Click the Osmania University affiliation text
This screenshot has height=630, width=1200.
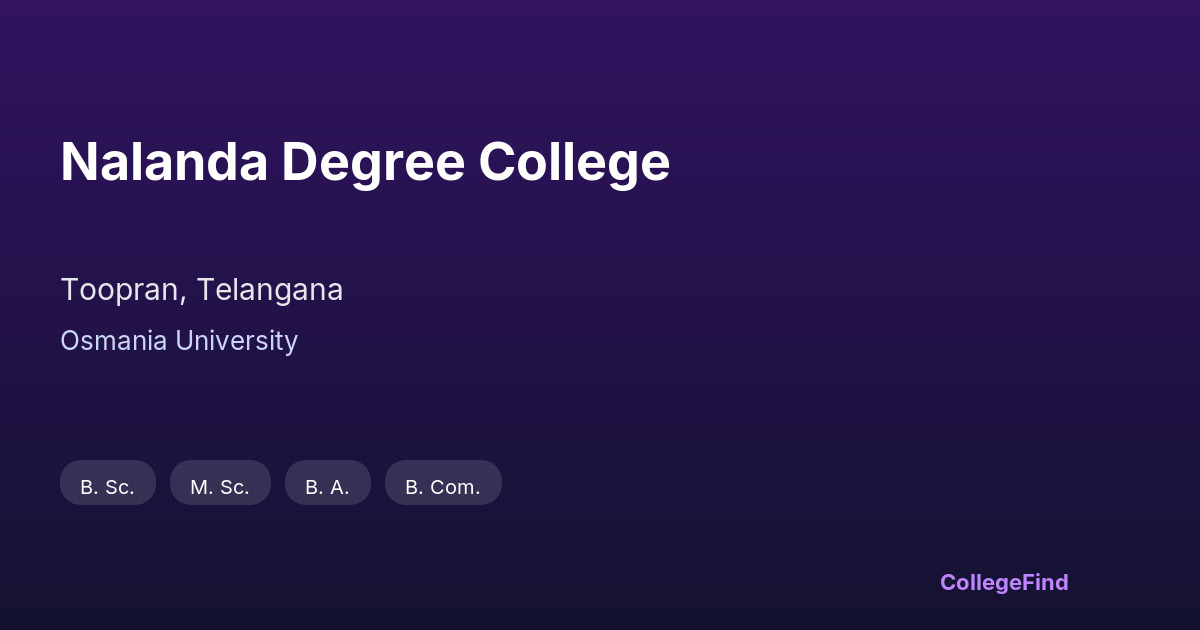pyautogui.click(x=179, y=341)
